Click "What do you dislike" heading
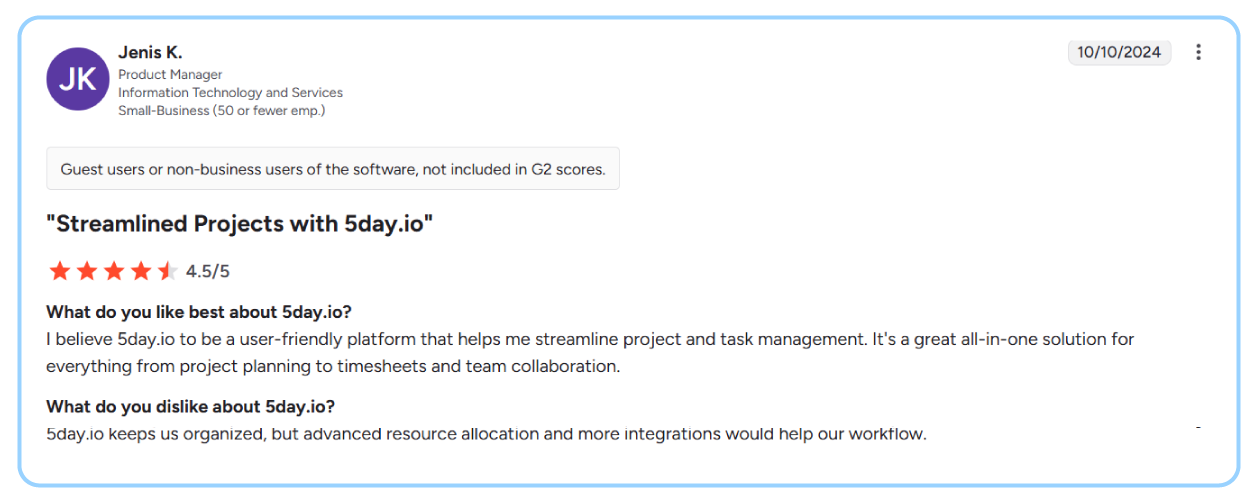This screenshot has height=503, width=1258. (190, 406)
